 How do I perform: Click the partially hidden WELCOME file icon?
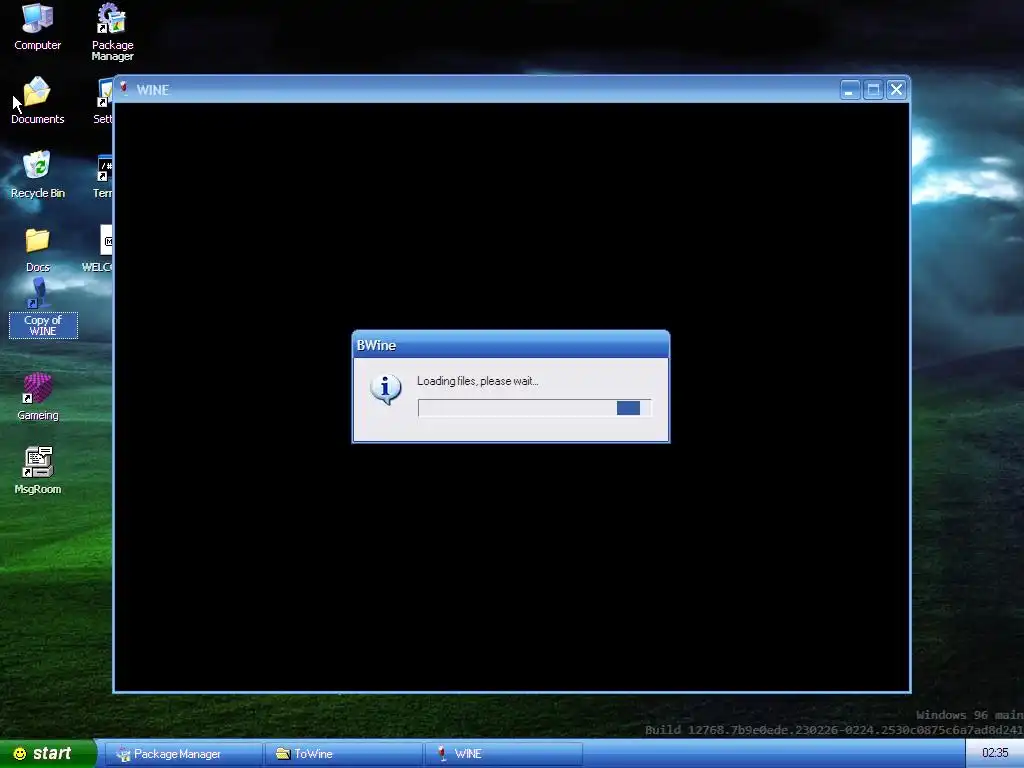[x=98, y=249]
